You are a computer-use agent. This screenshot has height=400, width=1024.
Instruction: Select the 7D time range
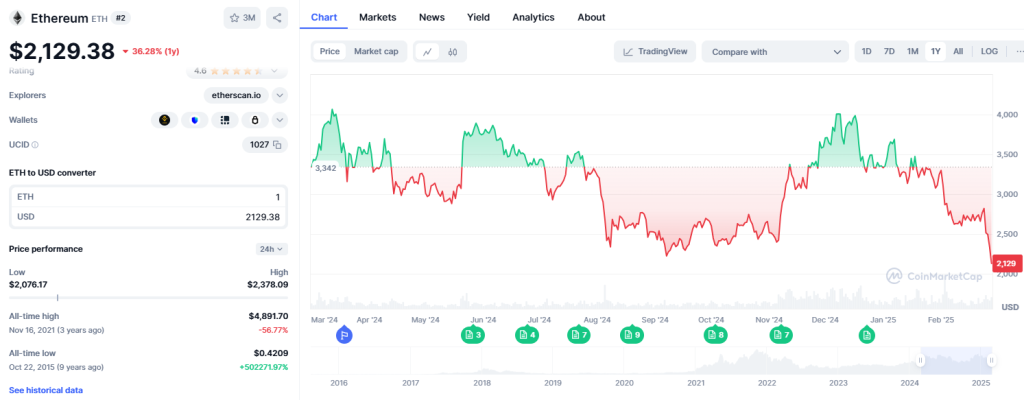[889, 51]
